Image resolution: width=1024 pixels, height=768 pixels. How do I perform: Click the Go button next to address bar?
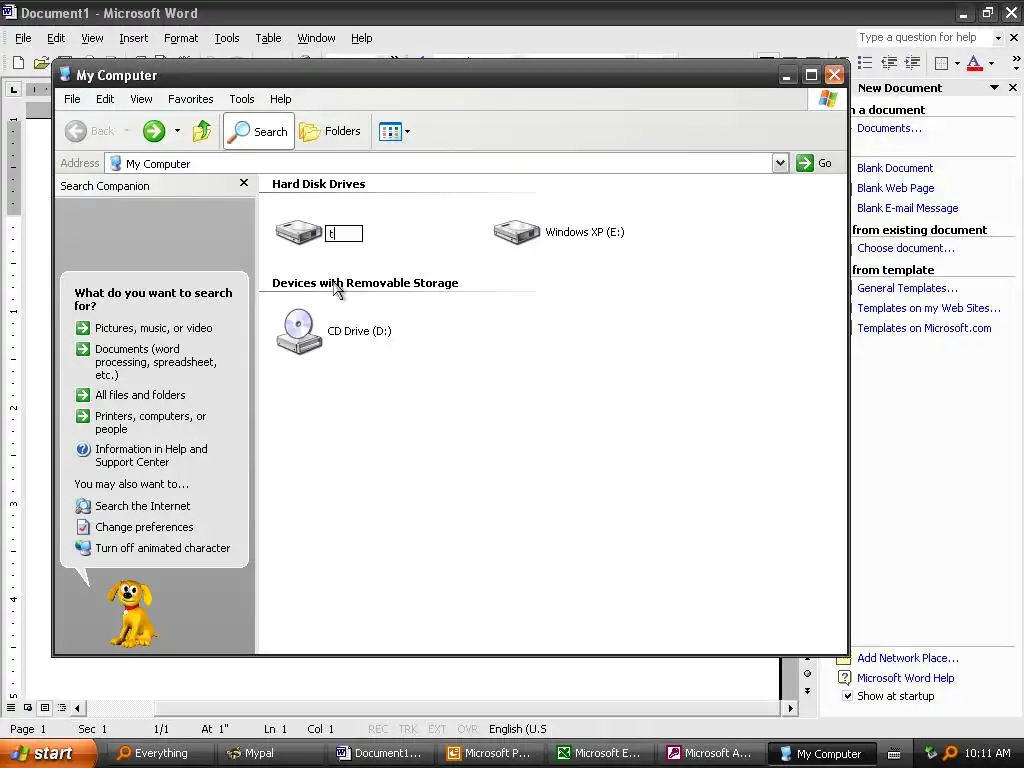tap(814, 163)
